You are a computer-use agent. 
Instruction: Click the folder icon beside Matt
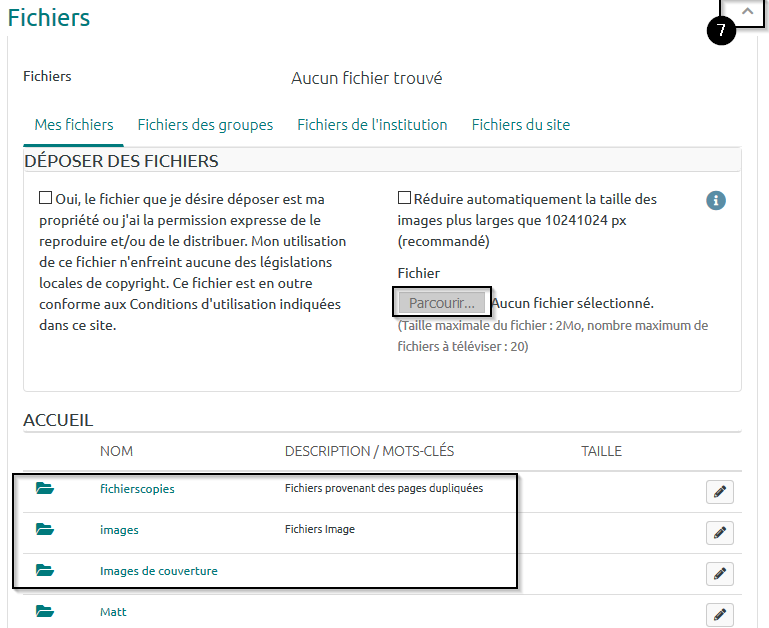coord(44,611)
